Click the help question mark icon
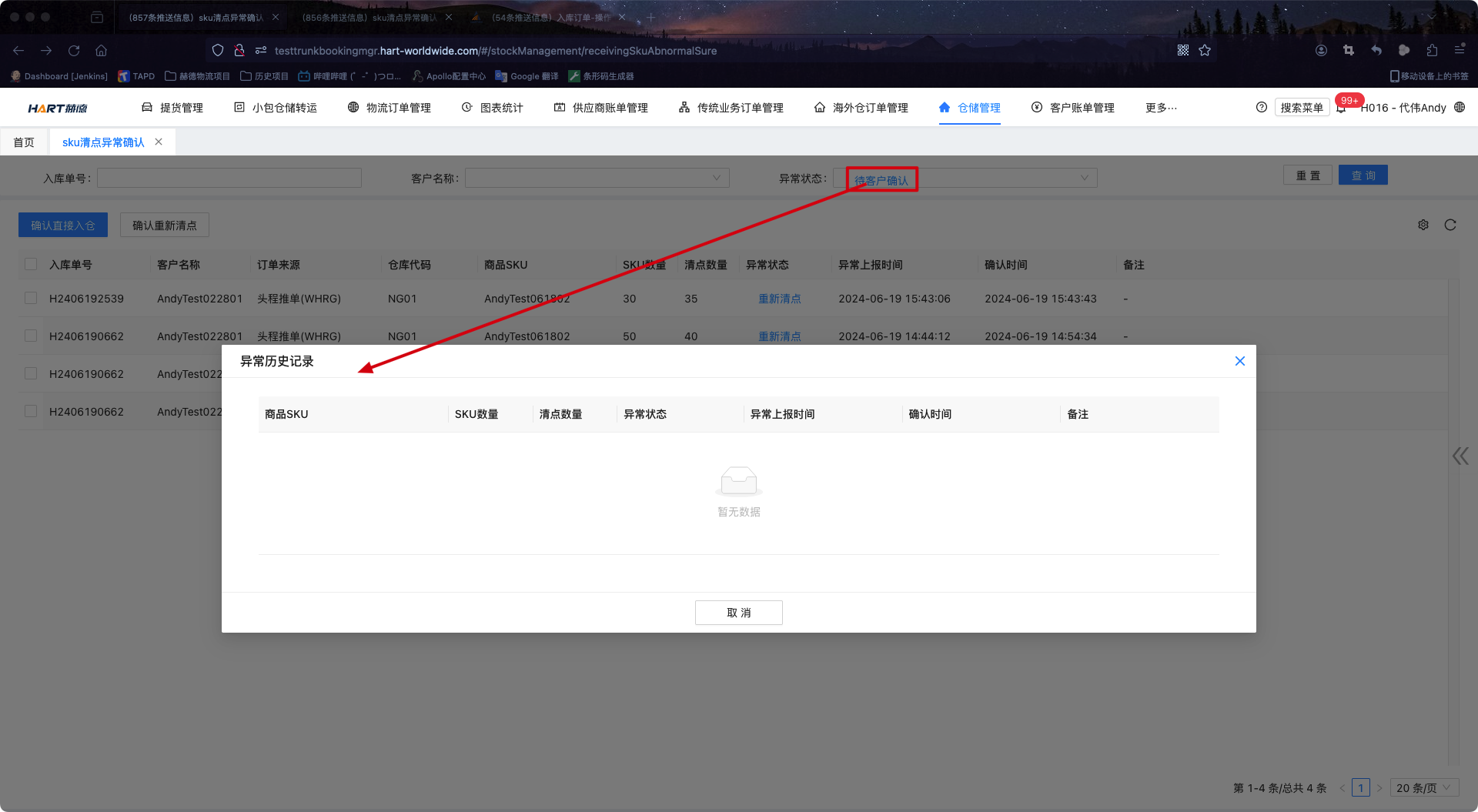The height and width of the screenshot is (812, 1478). click(1261, 108)
